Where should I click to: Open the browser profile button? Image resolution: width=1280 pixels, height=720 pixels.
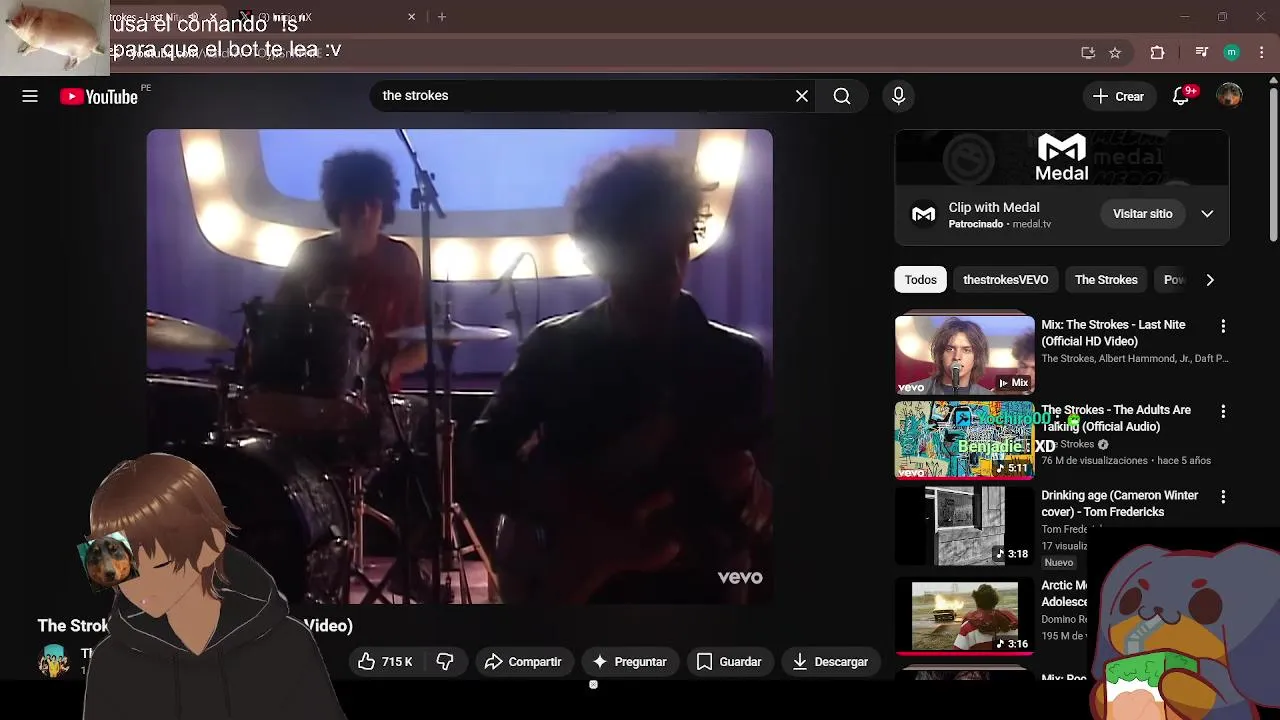pos(1232,53)
